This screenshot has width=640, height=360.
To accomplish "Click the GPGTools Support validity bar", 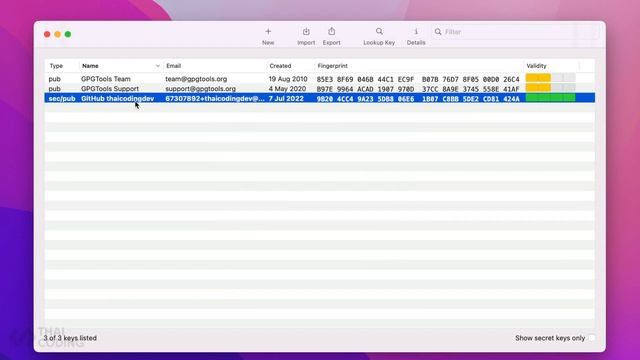I will tap(551, 87).
